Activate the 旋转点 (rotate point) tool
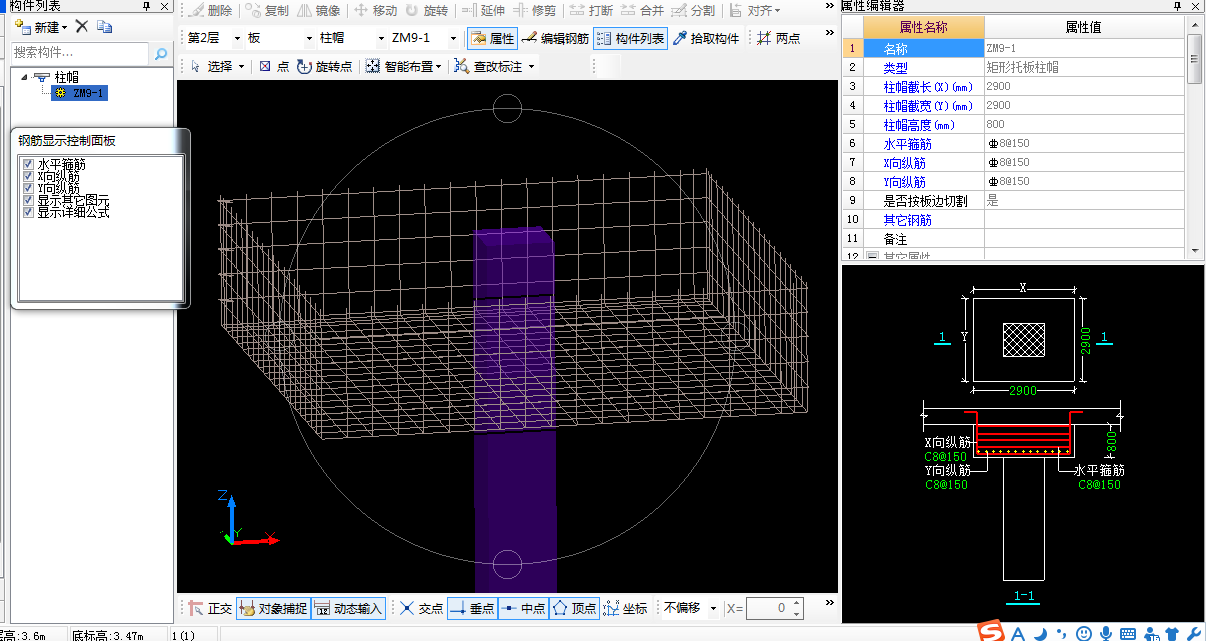Viewport: 1206px width, 641px height. (x=325, y=67)
